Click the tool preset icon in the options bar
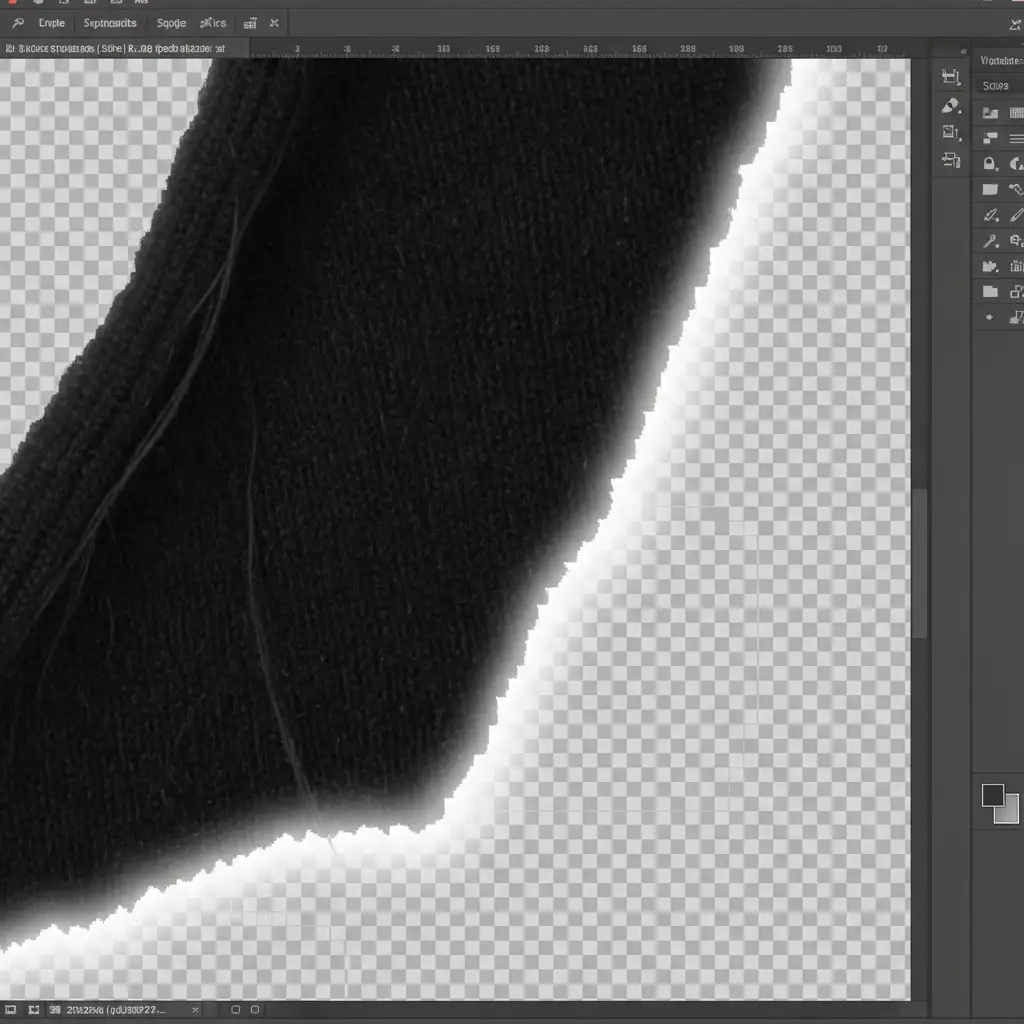 coord(17,22)
